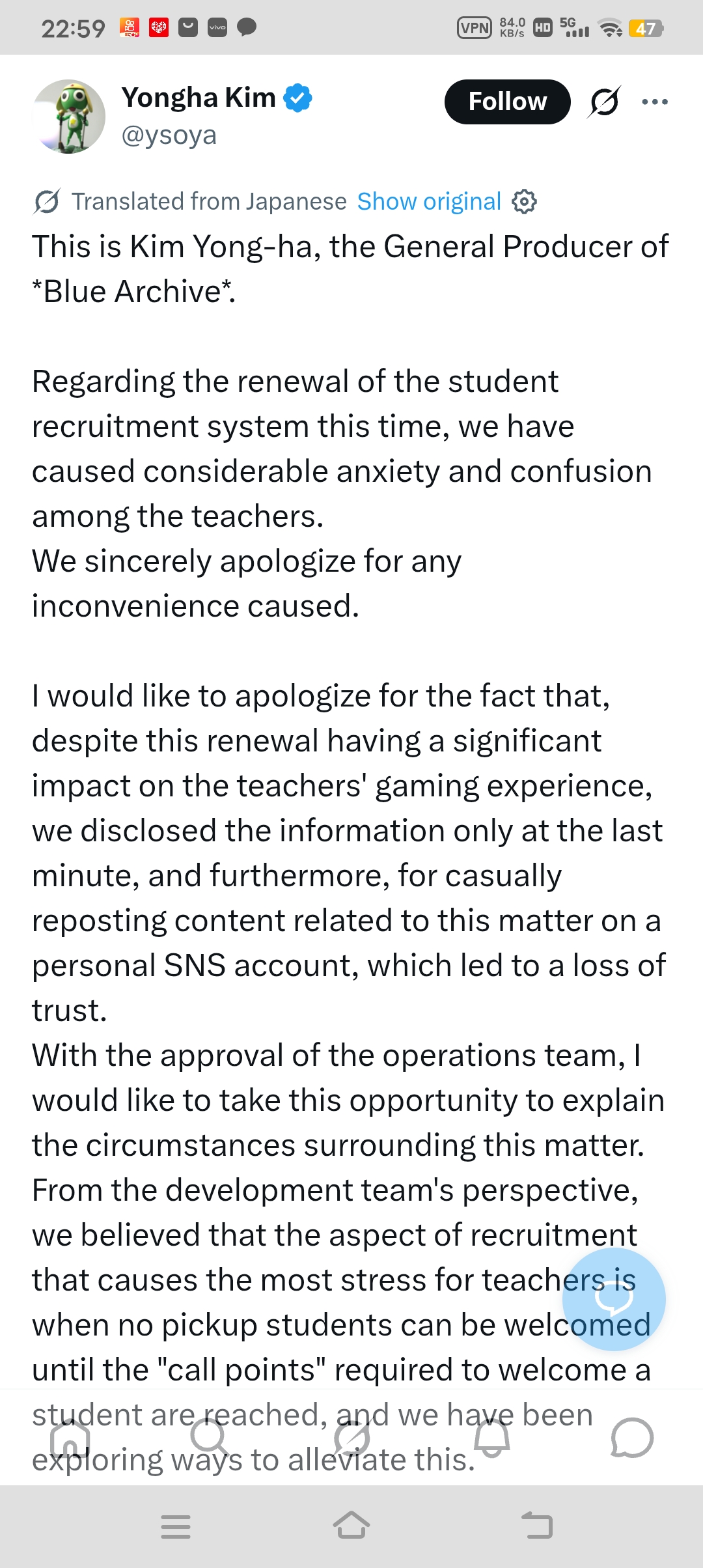Open Yongha Kim's profile avatar

[69, 117]
